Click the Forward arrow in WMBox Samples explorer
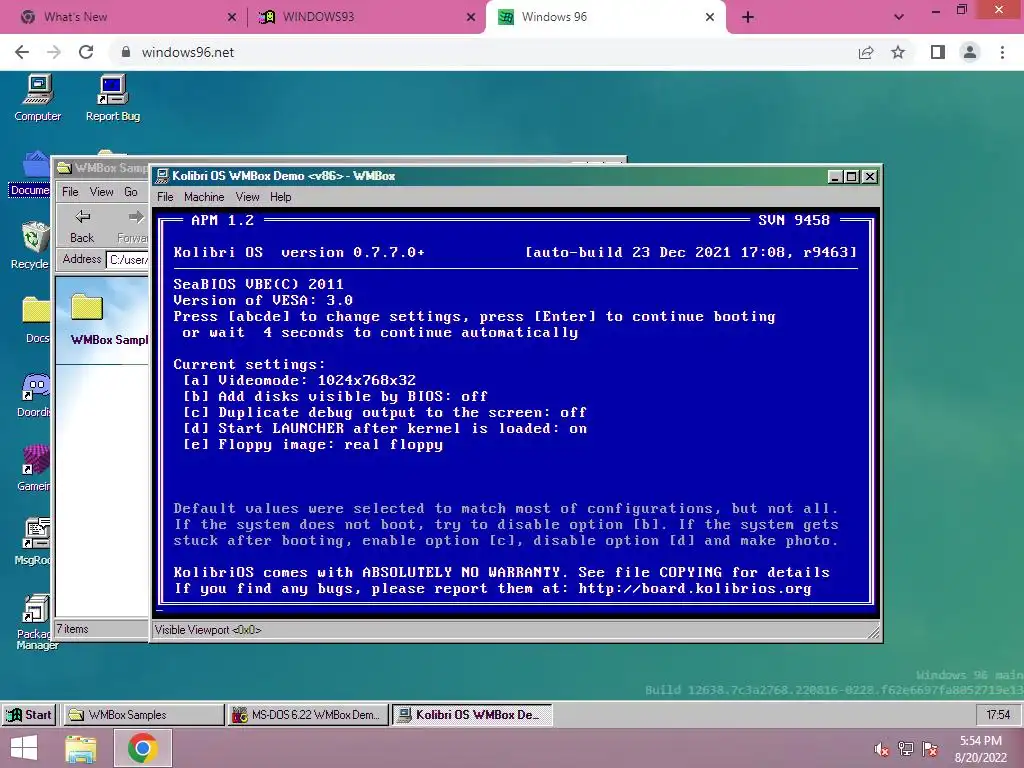1024x768 pixels. [x=133, y=226]
